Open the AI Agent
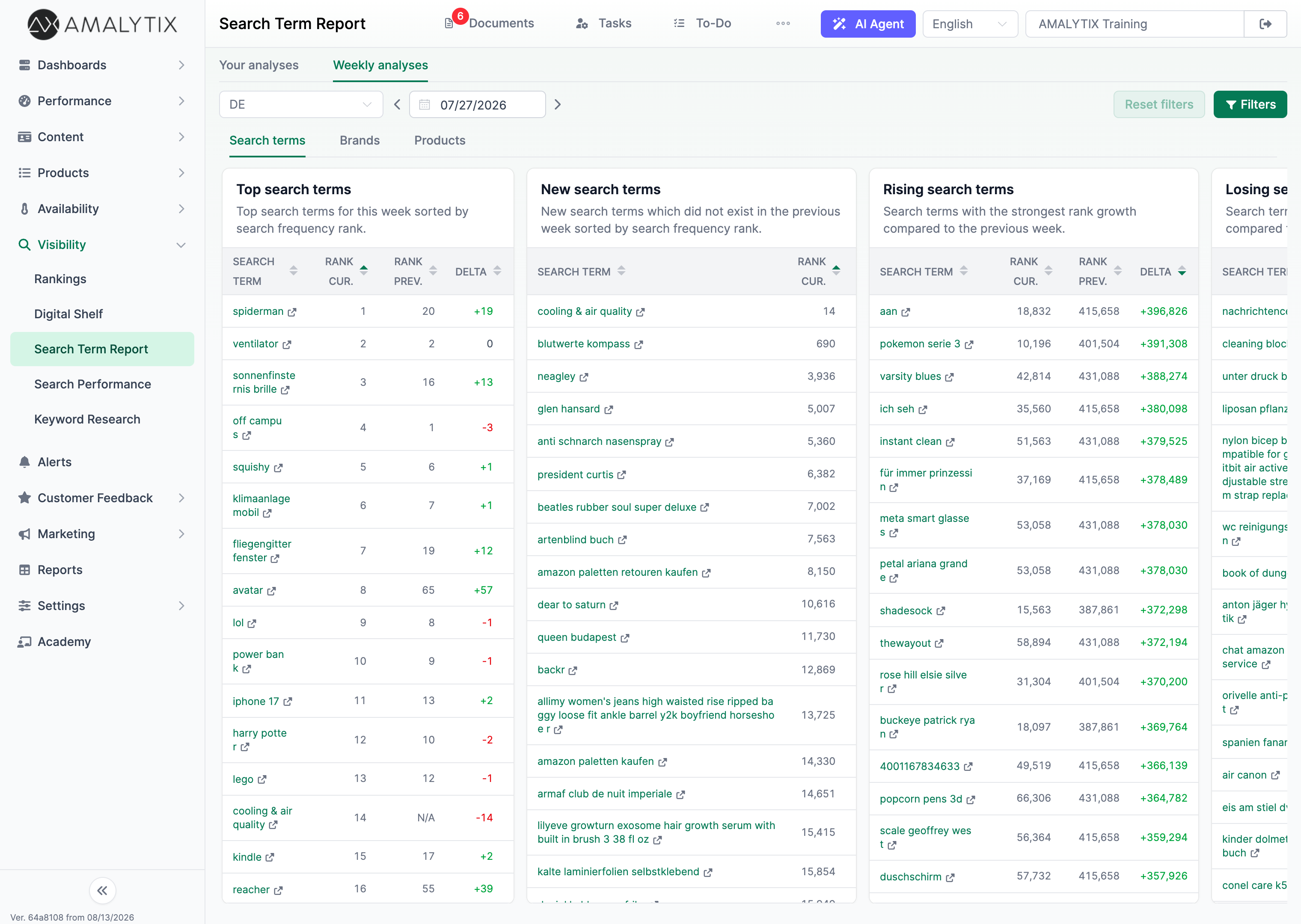Screen dimensions: 1301x924 [868, 24]
